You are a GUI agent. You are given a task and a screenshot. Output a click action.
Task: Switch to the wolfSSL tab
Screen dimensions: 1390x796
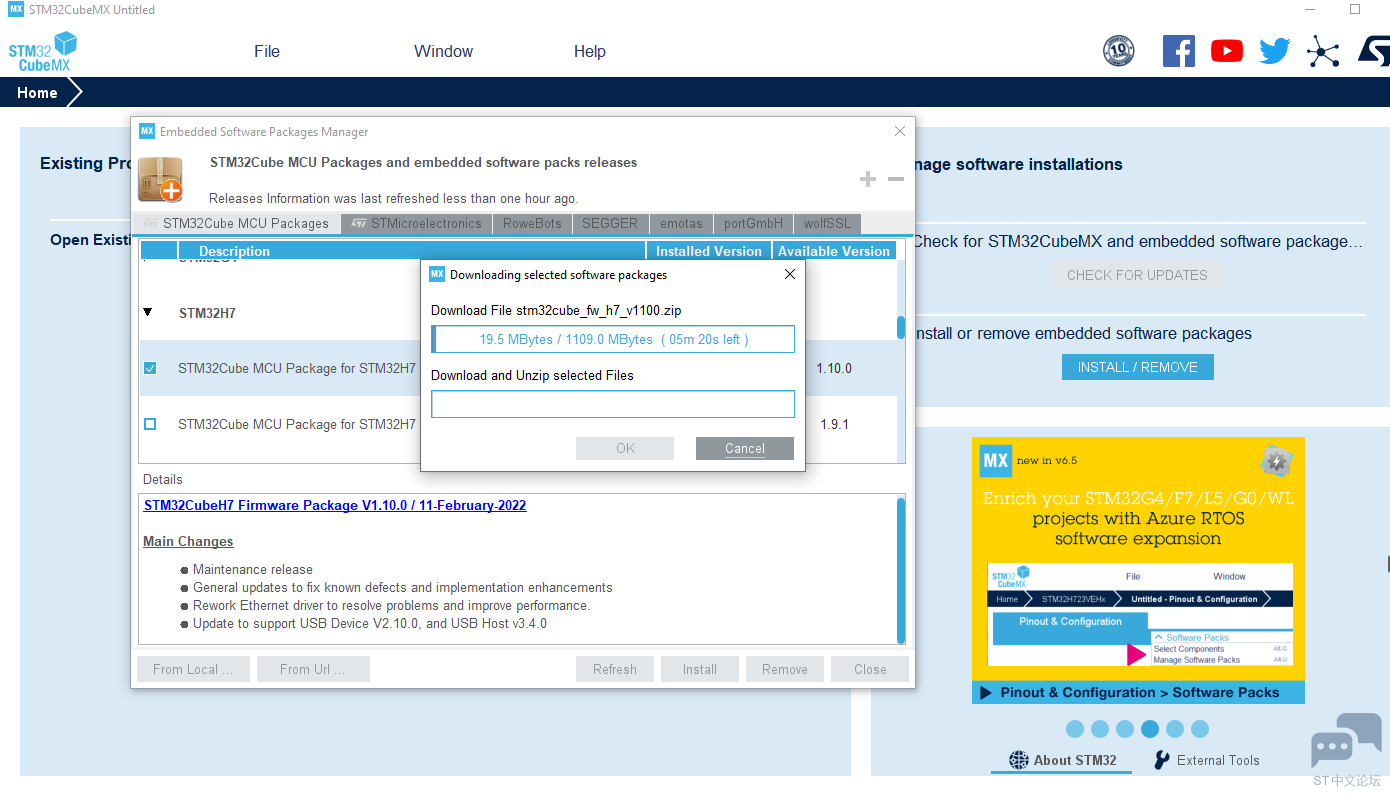(x=826, y=223)
